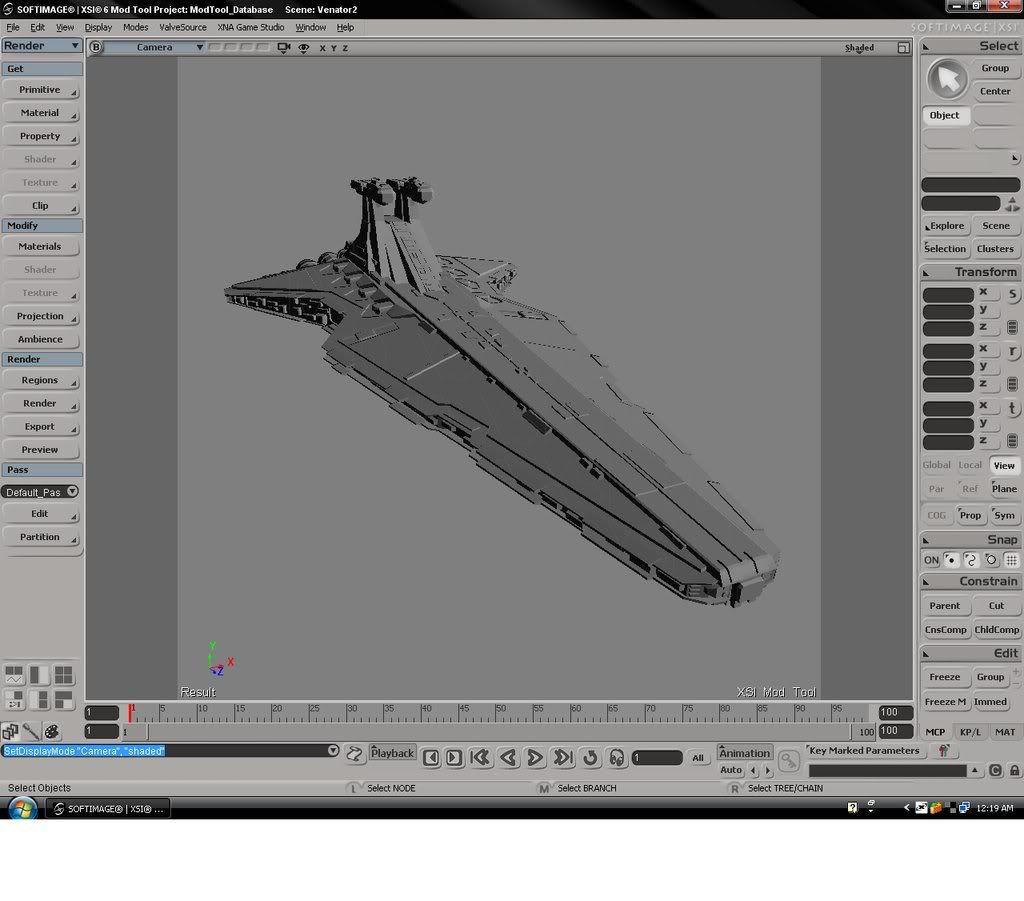The image size is (1024, 901).
Task: Toggle the viewport eye visibility icon
Action: (304, 48)
